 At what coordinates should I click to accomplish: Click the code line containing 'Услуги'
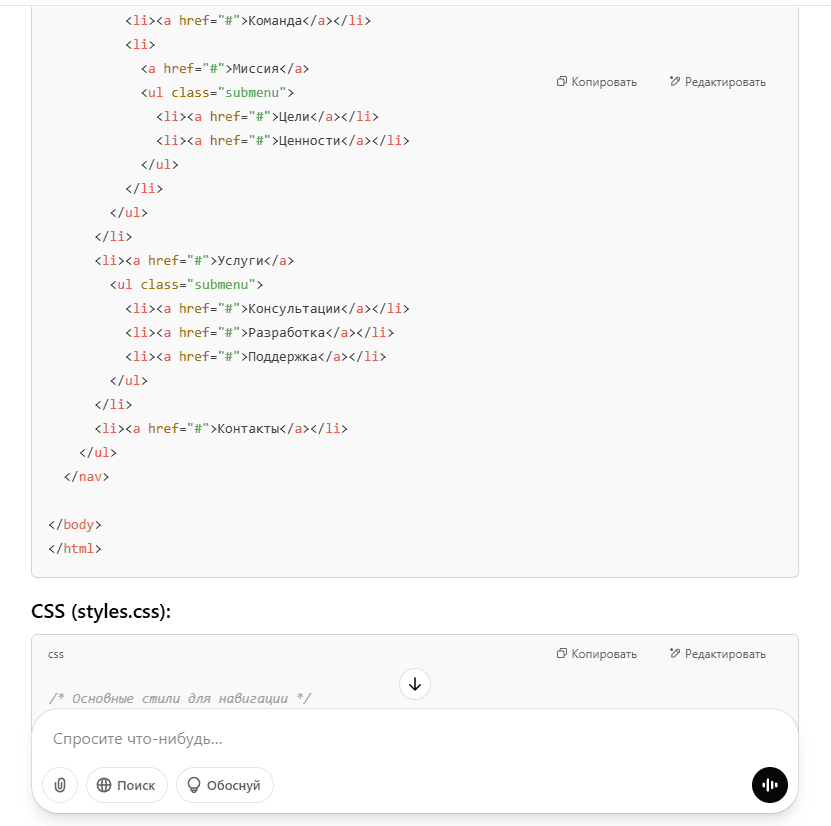click(x=194, y=261)
